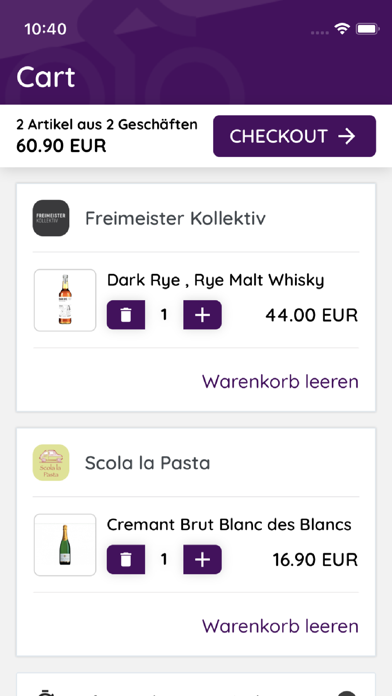Open the Freimeister Kollektiv shop logo
This screenshot has width=392, height=696.
click(x=51, y=218)
